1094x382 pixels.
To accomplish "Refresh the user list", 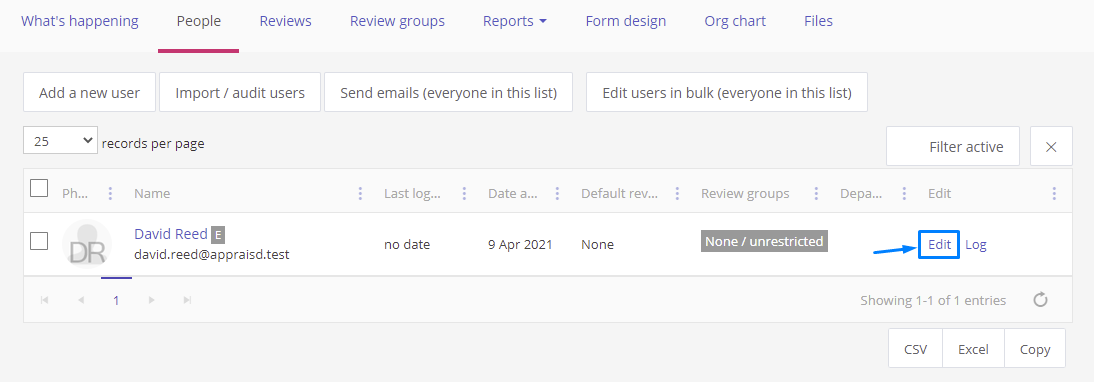I will [x=1040, y=300].
